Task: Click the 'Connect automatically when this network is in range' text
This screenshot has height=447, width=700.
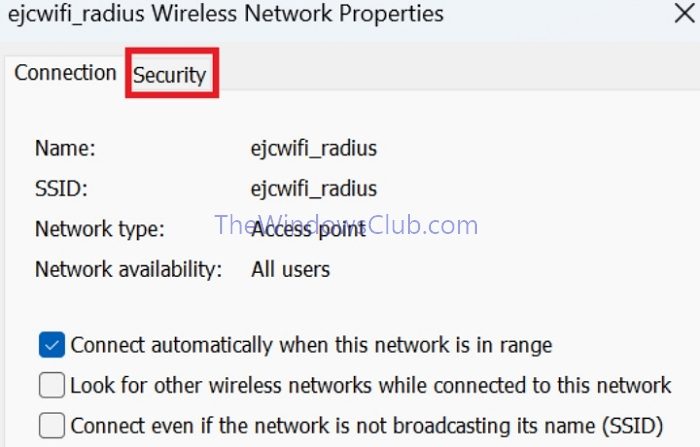Action: point(311,346)
